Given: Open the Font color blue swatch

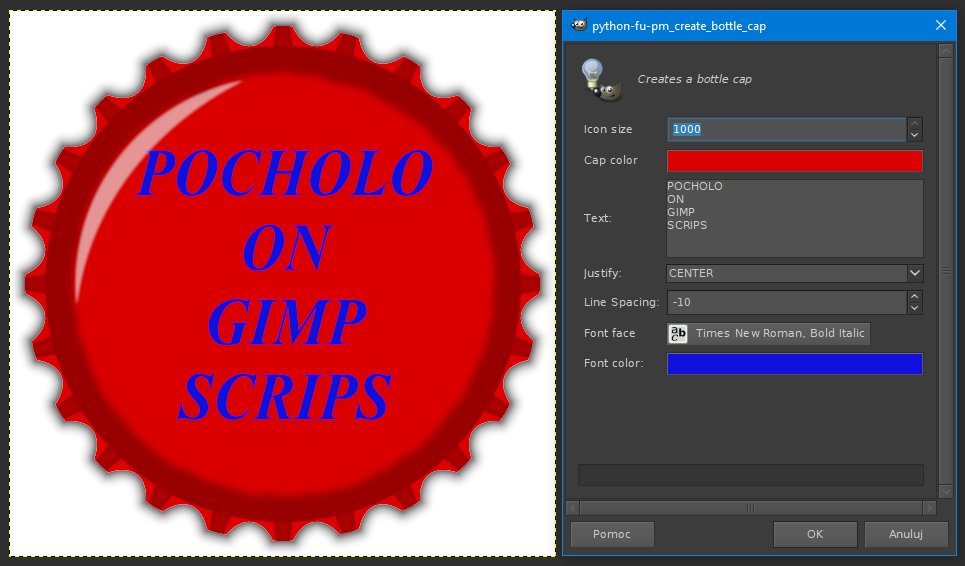Looking at the screenshot, I should point(795,364).
